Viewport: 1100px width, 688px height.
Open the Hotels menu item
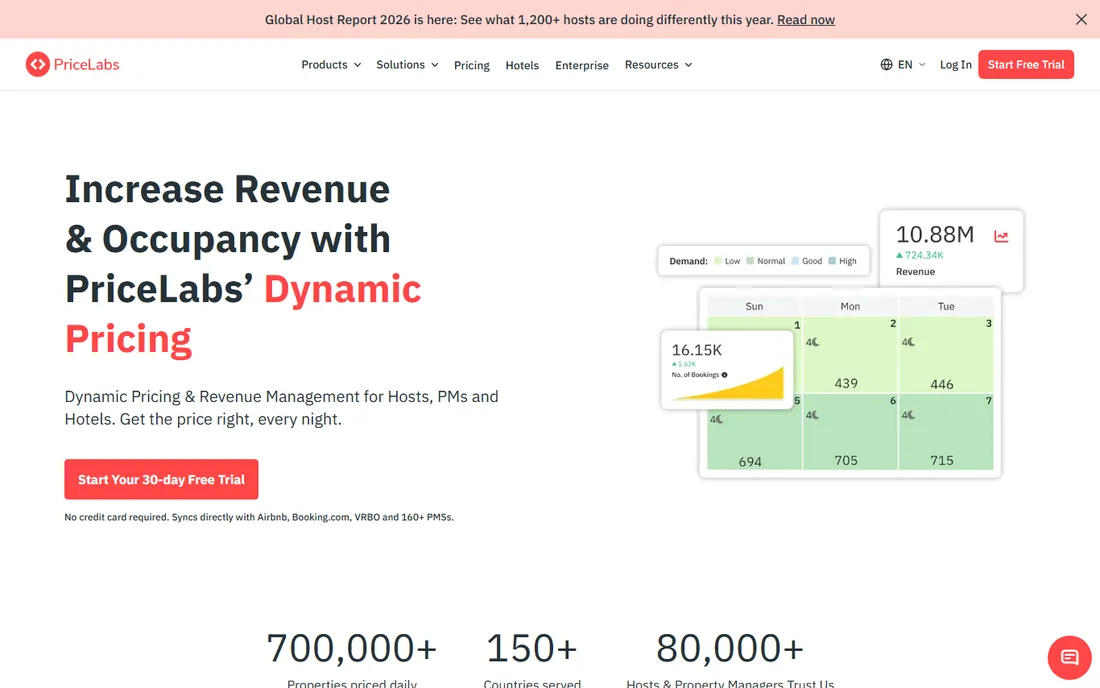[522, 65]
